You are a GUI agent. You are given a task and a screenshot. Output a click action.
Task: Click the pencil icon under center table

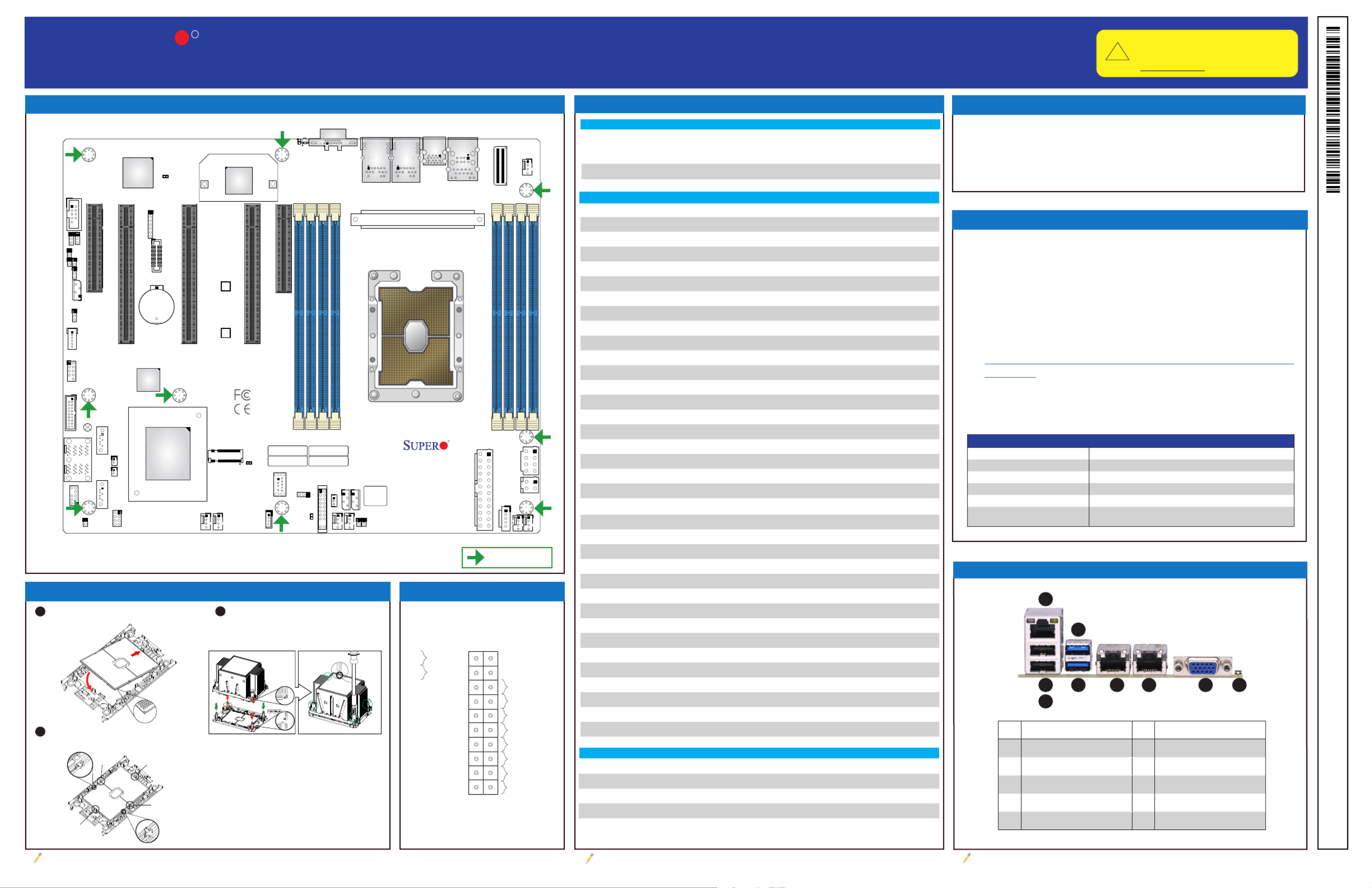tap(589, 859)
